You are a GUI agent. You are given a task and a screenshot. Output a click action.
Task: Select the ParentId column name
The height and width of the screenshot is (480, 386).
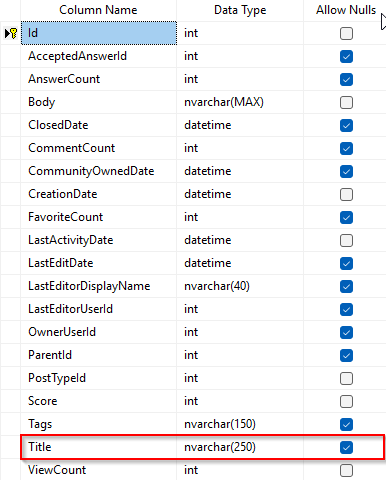pos(99,355)
